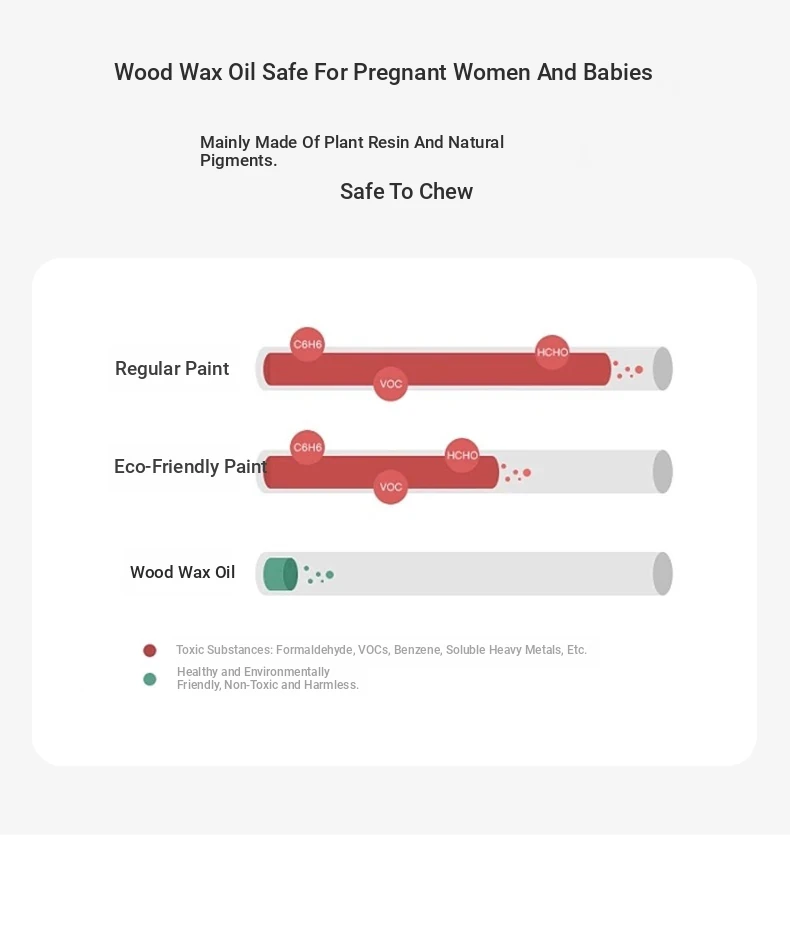Select the Wood Wax Oil row label

[182, 573]
